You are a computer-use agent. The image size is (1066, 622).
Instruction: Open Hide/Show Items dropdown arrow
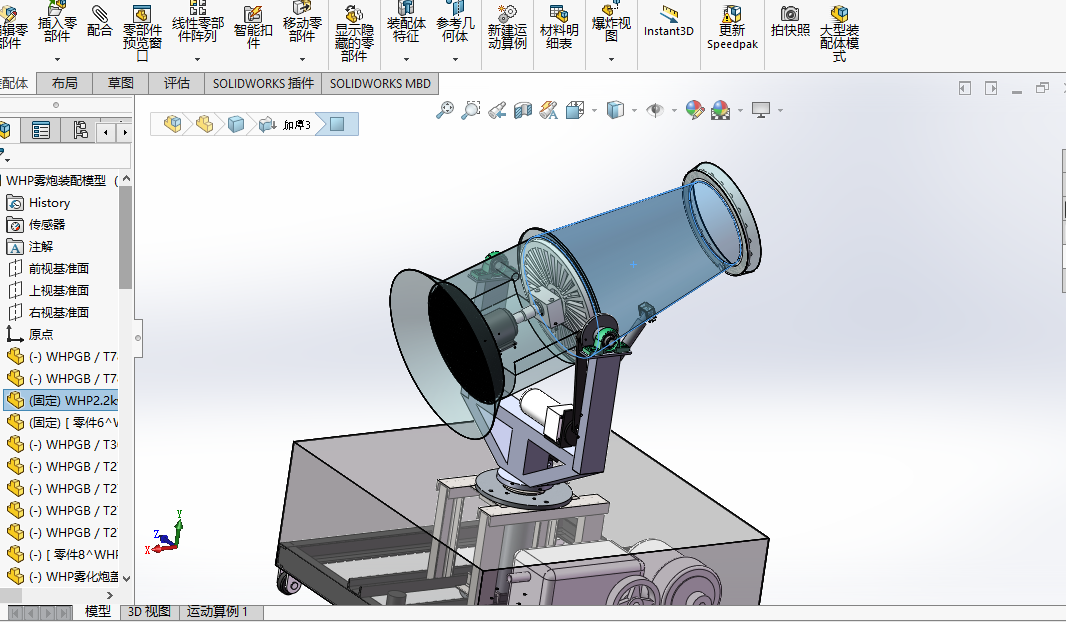click(674, 110)
